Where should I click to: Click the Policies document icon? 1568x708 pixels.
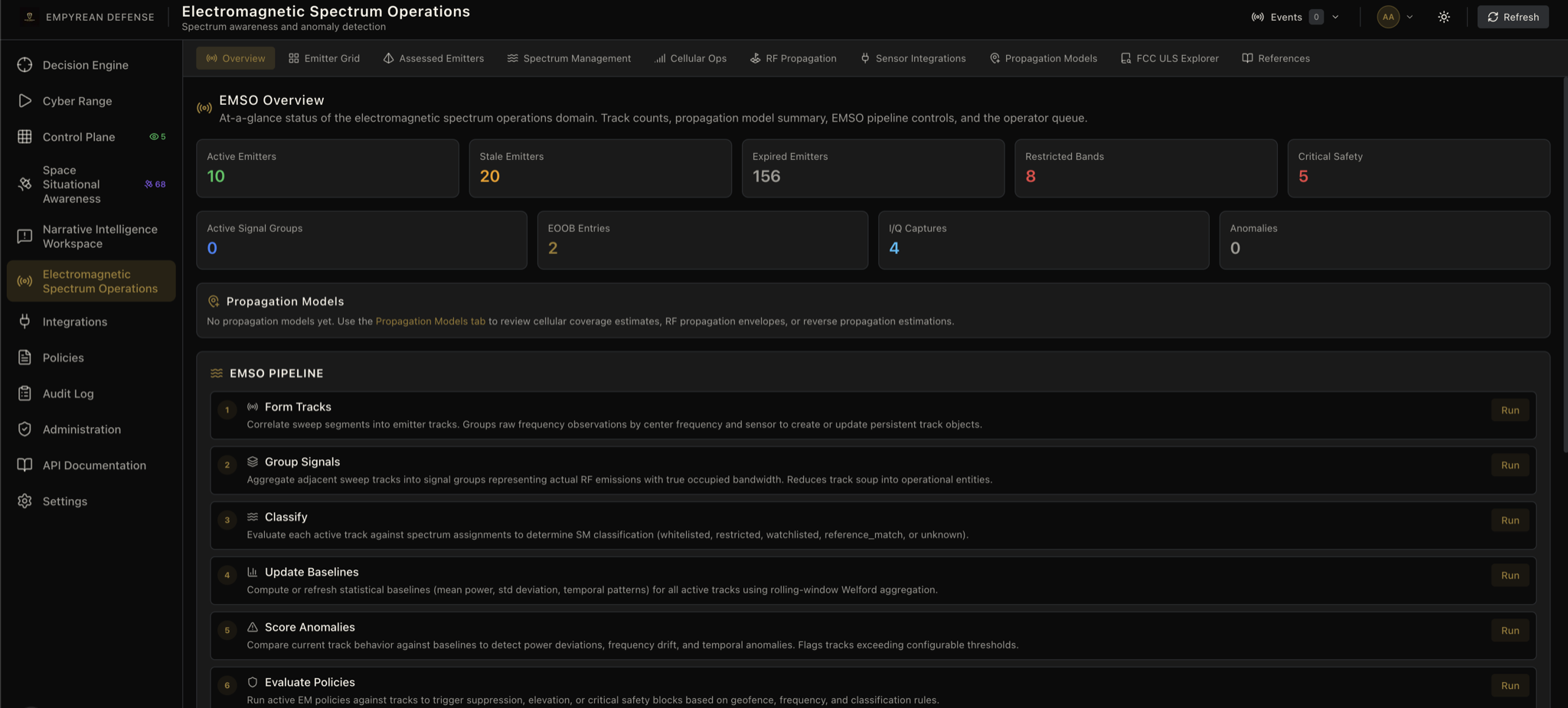coord(24,357)
